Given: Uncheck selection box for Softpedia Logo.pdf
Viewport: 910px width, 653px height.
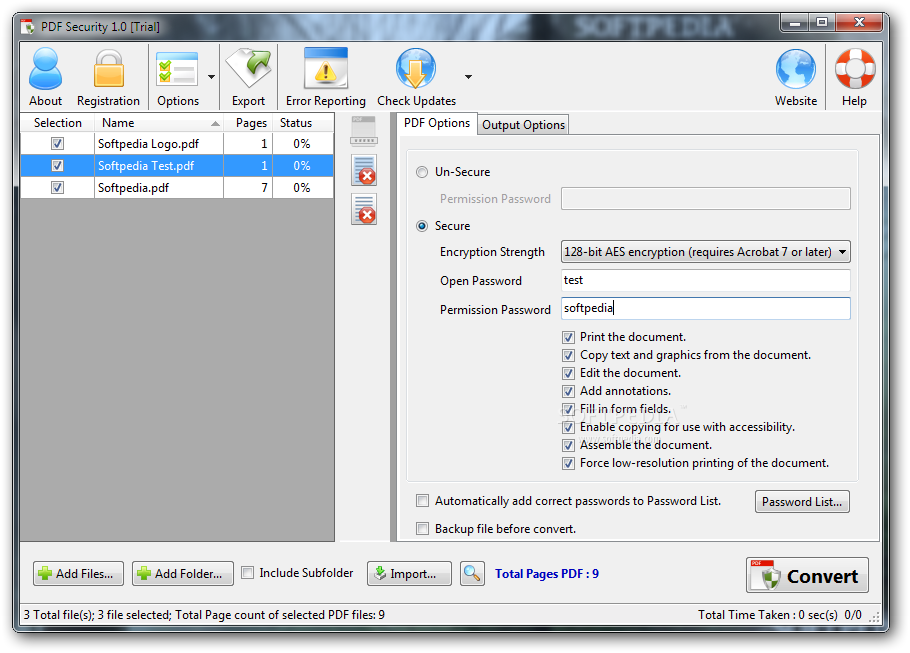Looking at the screenshot, I should [57, 143].
